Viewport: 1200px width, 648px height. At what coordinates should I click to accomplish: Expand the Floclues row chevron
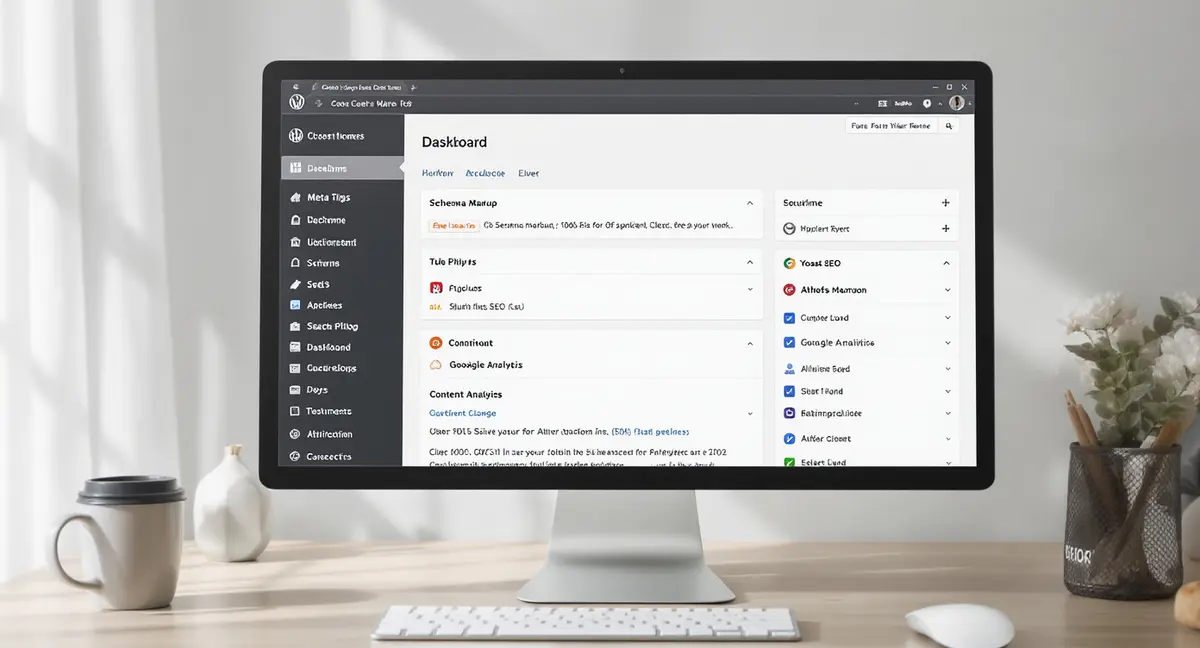coord(750,288)
